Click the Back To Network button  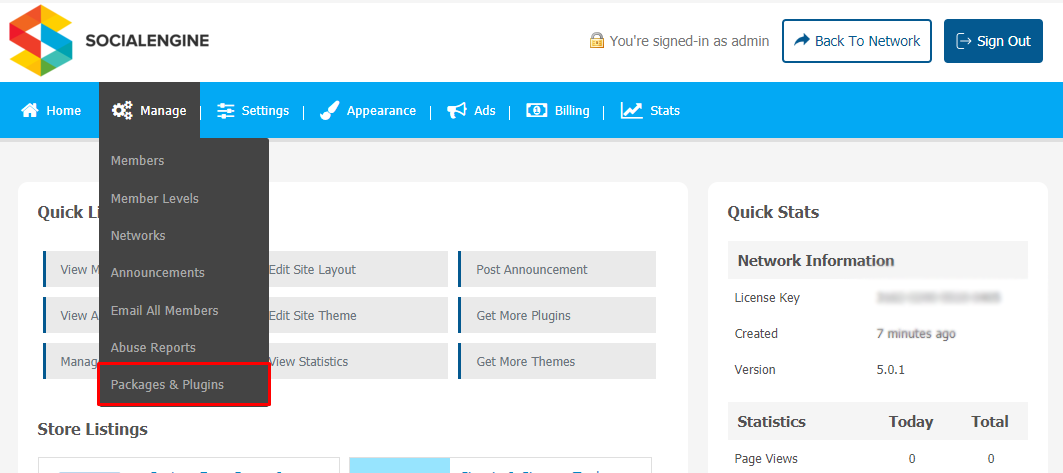[856, 41]
